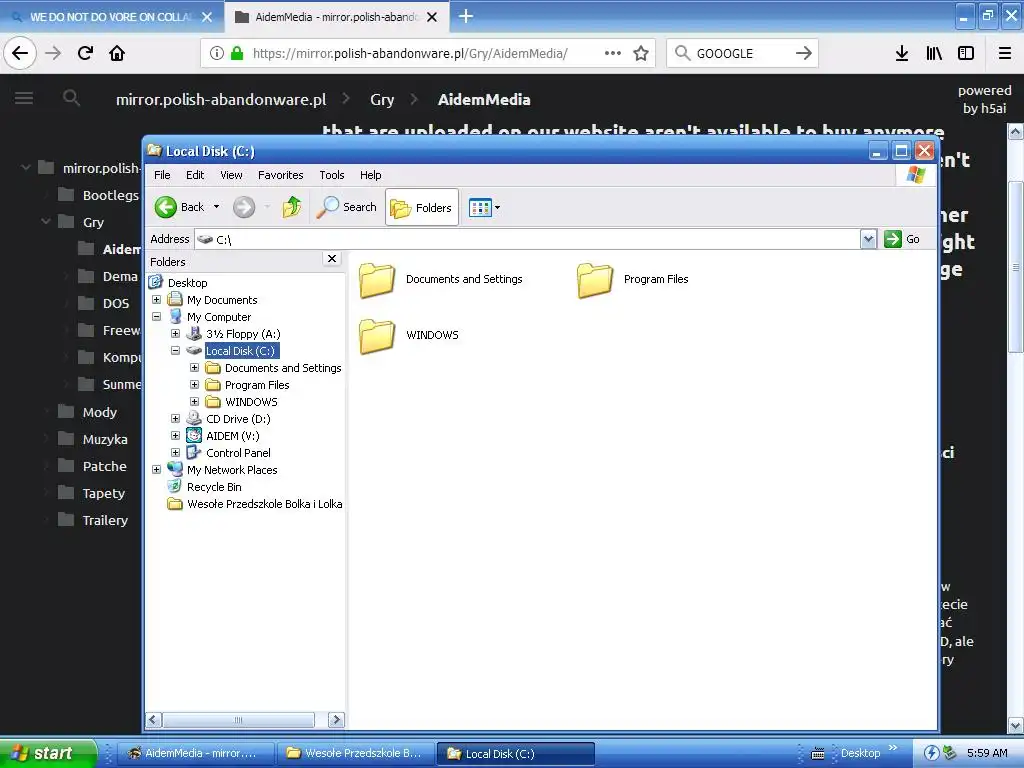Expand Control Panel tree node
Viewport: 1024px width, 768px height.
click(176, 453)
